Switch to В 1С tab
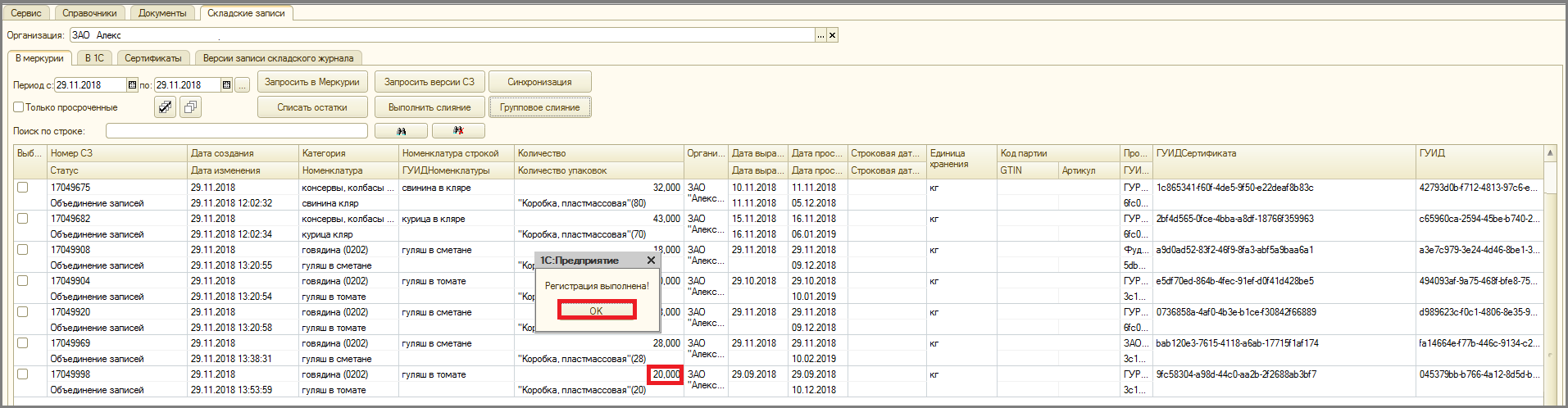 [x=95, y=58]
